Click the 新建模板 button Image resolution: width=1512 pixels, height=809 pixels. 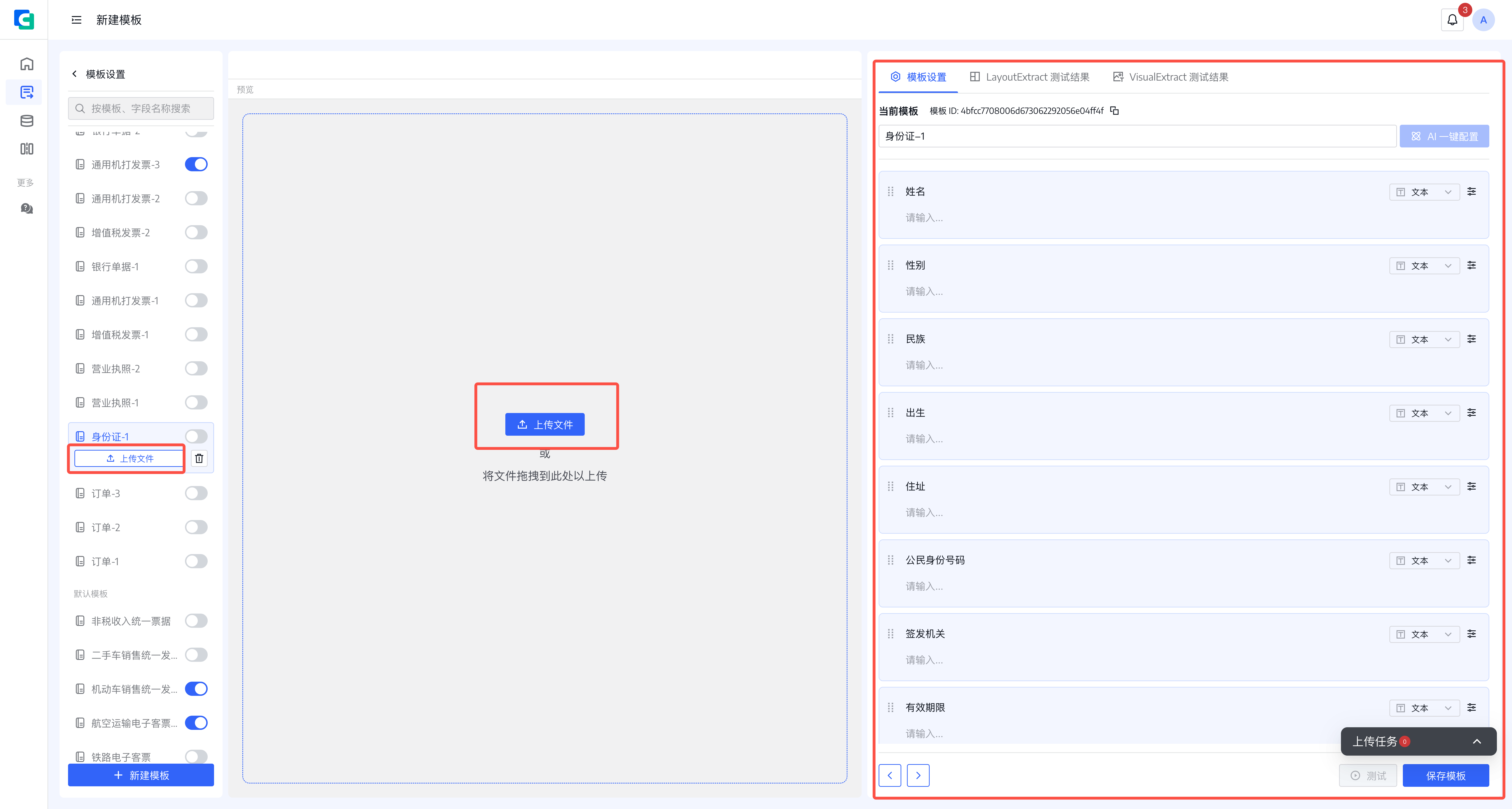pyautogui.click(x=141, y=775)
